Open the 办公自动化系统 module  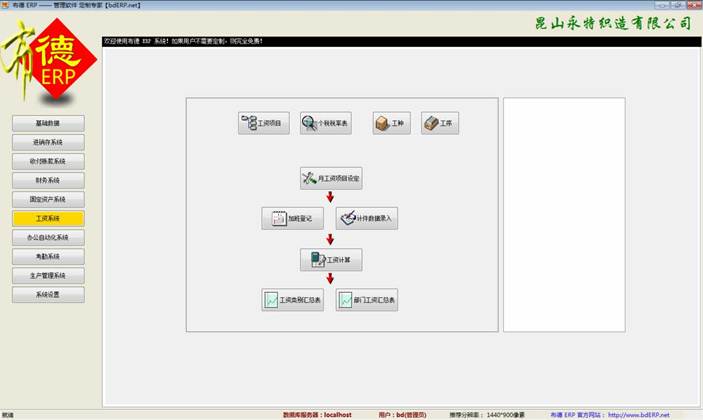48,237
